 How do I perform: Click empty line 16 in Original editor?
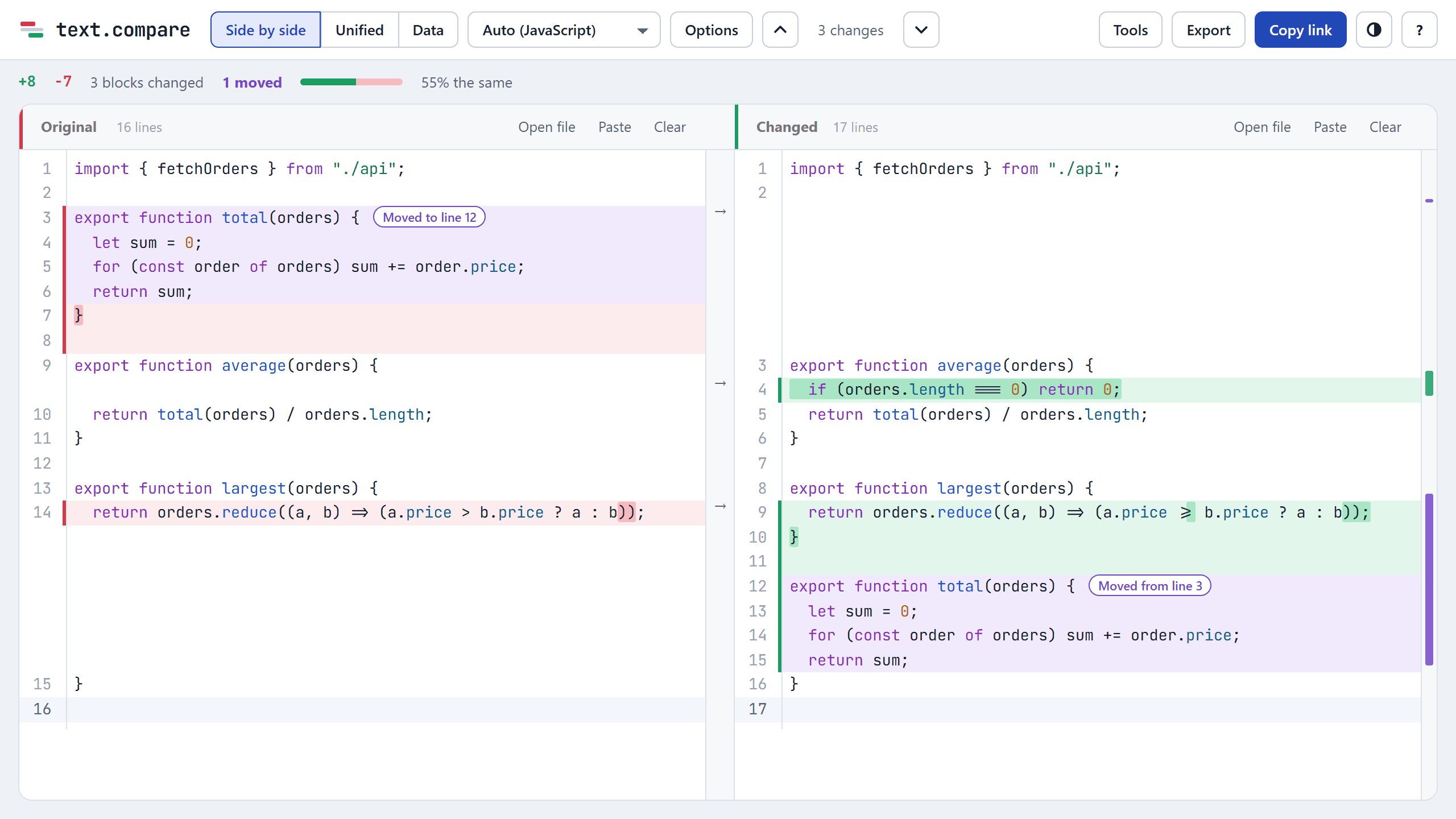tap(386, 709)
